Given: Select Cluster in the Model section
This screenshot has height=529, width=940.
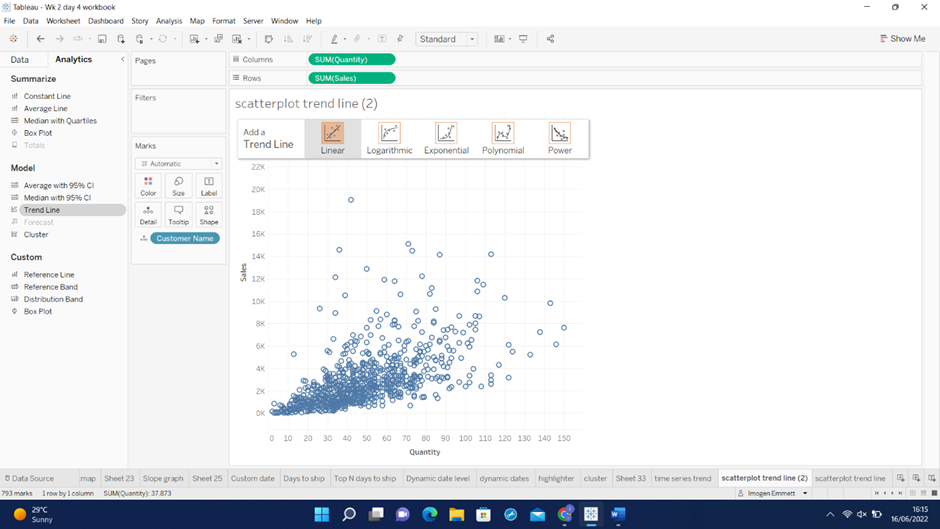Looking at the screenshot, I should point(36,234).
